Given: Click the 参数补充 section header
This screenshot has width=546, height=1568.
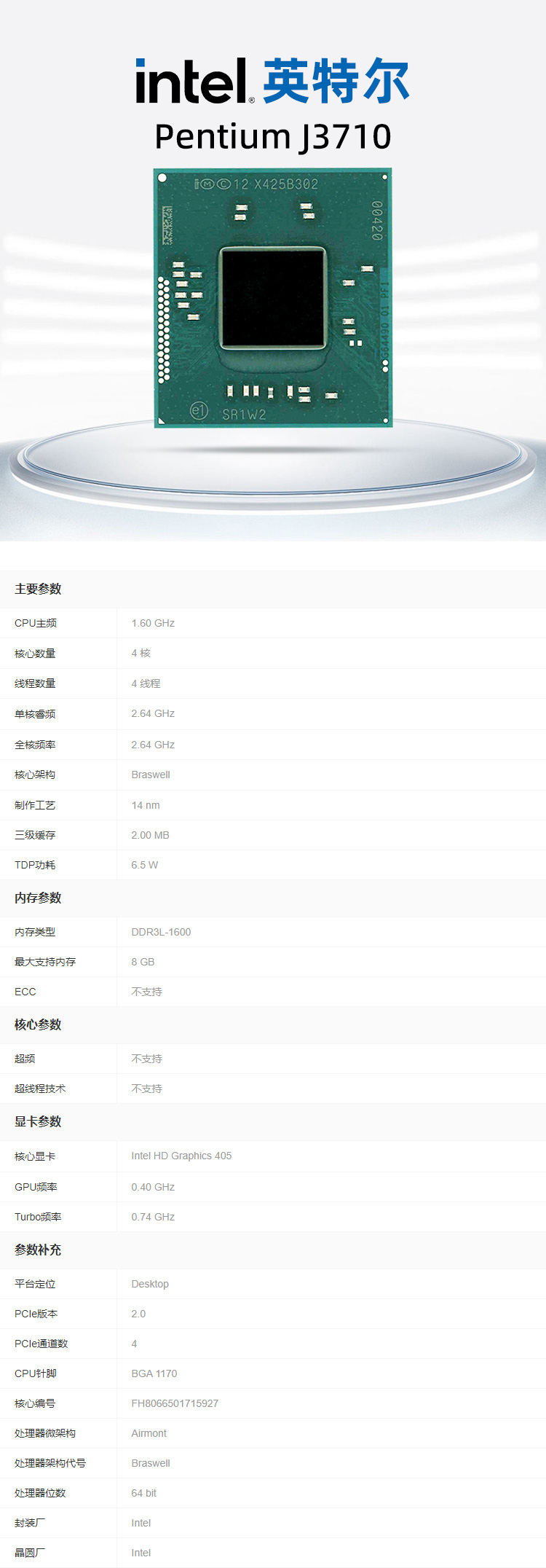Looking at the screenshot, I should pyautogui.click(x=38, y=1250).
